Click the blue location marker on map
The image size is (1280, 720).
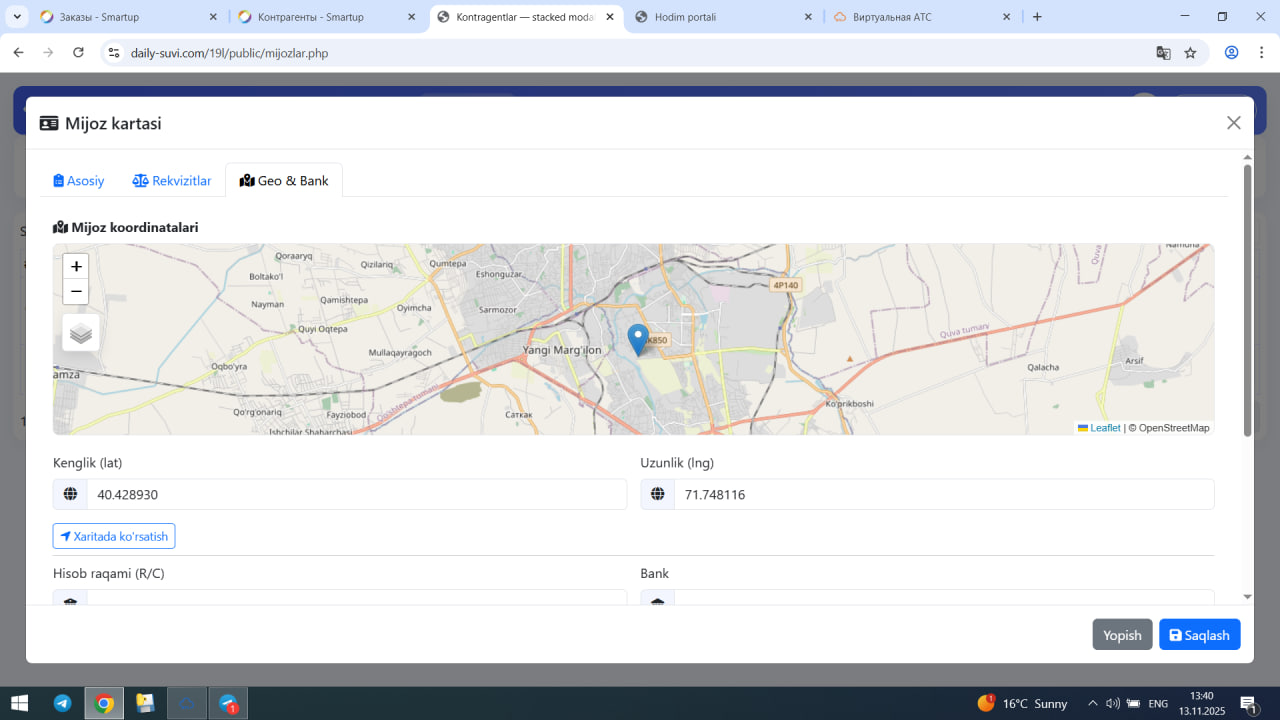click(x=637, y=339)
